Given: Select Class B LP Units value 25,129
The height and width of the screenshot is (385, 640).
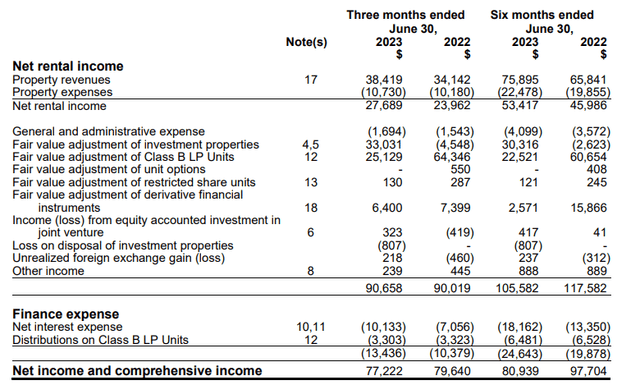Looking at the screenshot, I should 384,157.
